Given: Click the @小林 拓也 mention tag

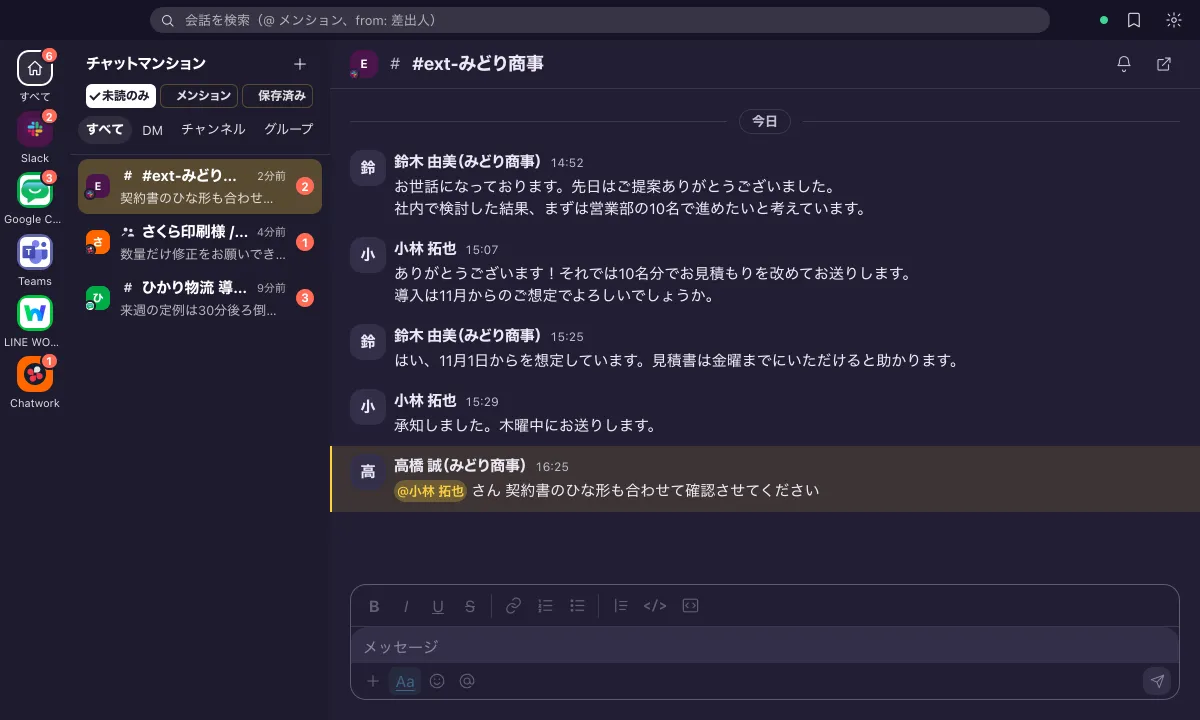Looking at the screenshot, I should click(431, 491).
